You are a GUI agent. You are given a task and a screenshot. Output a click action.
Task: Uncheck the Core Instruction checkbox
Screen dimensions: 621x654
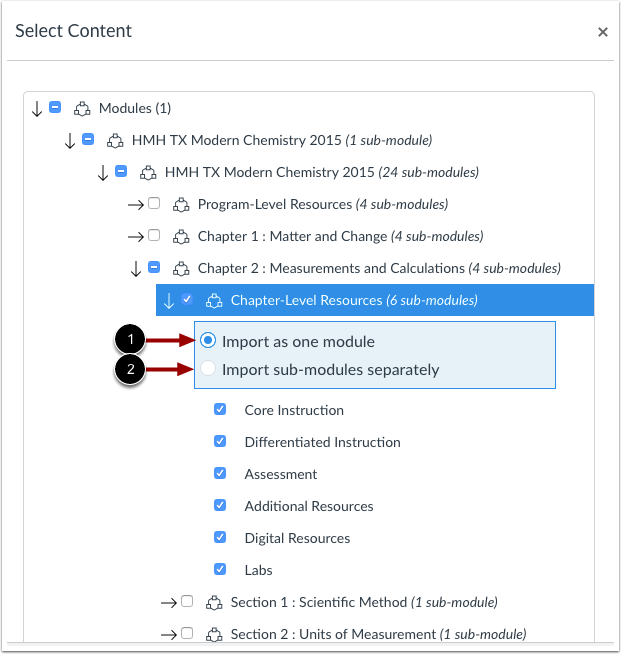point(220,409)
